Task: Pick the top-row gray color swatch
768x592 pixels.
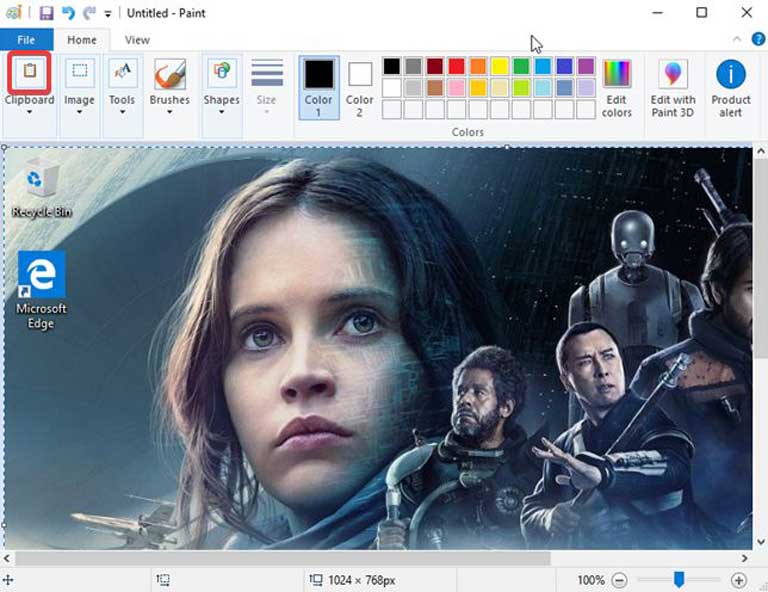Action: pyautogui.click(x=413, y=66)
